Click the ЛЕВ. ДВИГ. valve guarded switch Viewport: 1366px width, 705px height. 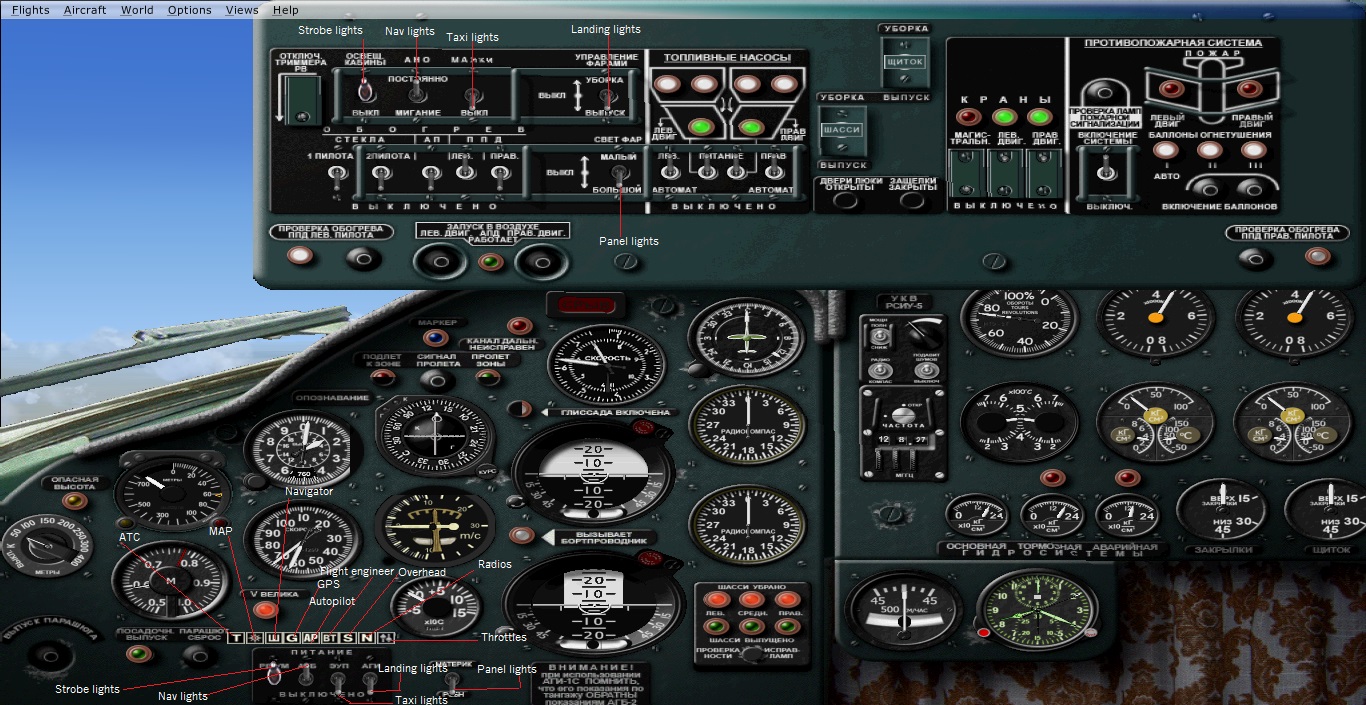coord(1004,174)
